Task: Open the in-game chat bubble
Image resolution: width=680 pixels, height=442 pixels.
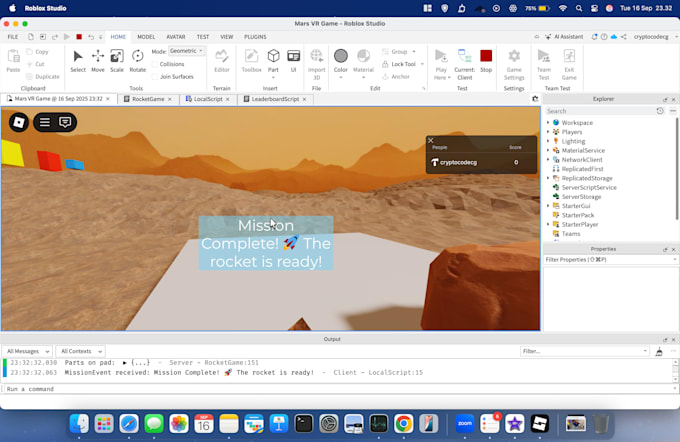Action: coord(65,122)
